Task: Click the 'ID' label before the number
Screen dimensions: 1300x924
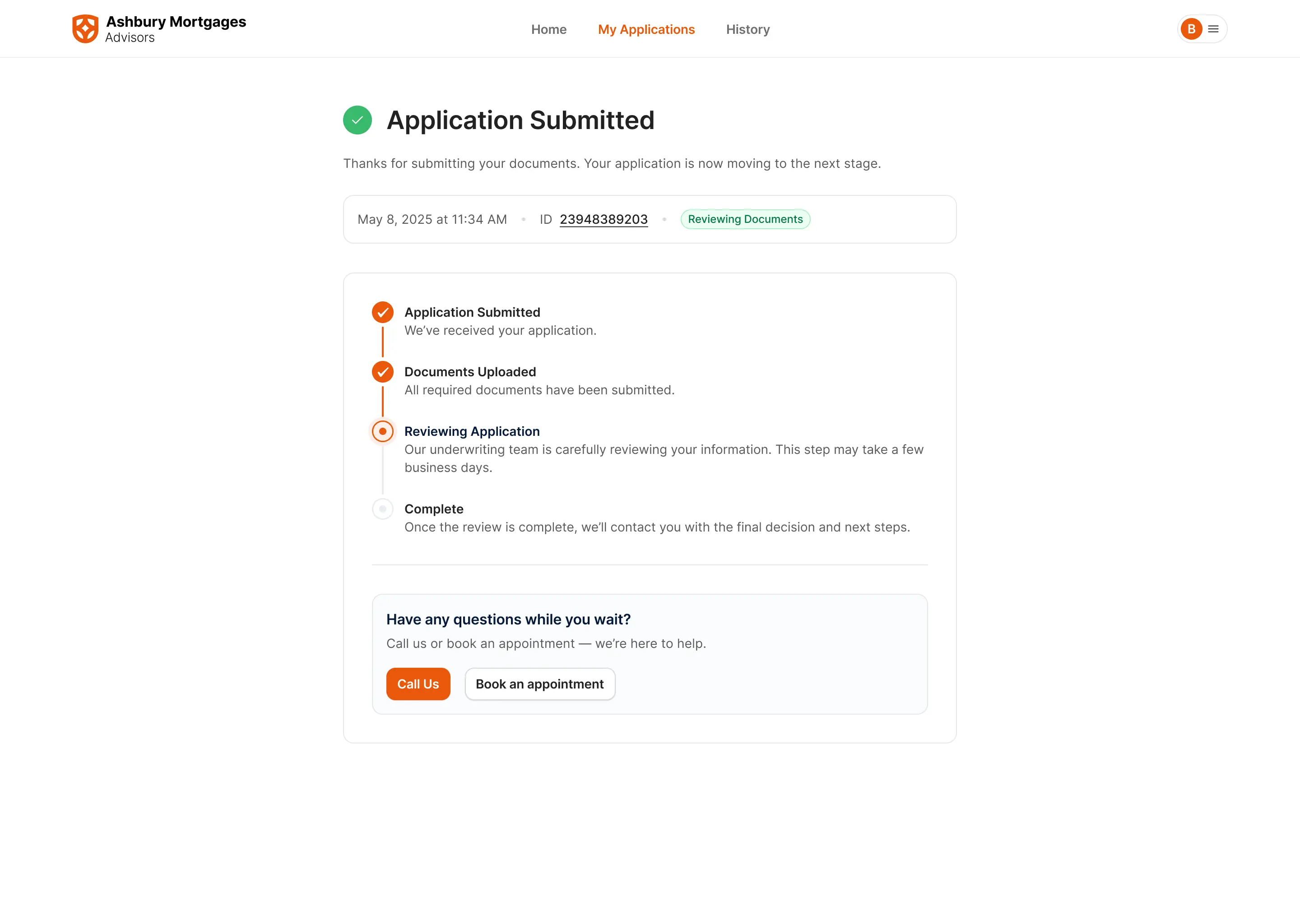Action: pos(545,220)
